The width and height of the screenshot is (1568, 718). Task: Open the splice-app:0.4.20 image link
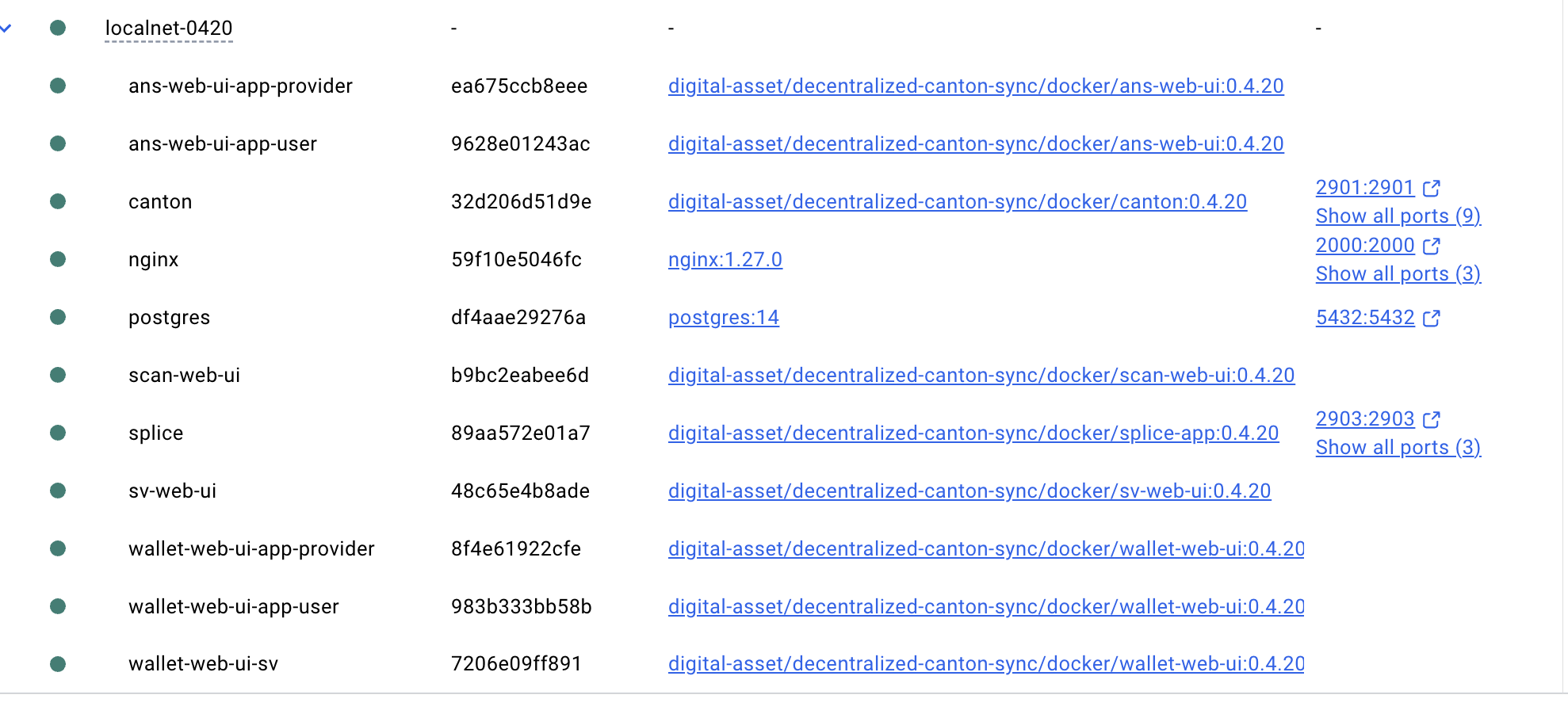pyautogui.click(x=973, y=433)
